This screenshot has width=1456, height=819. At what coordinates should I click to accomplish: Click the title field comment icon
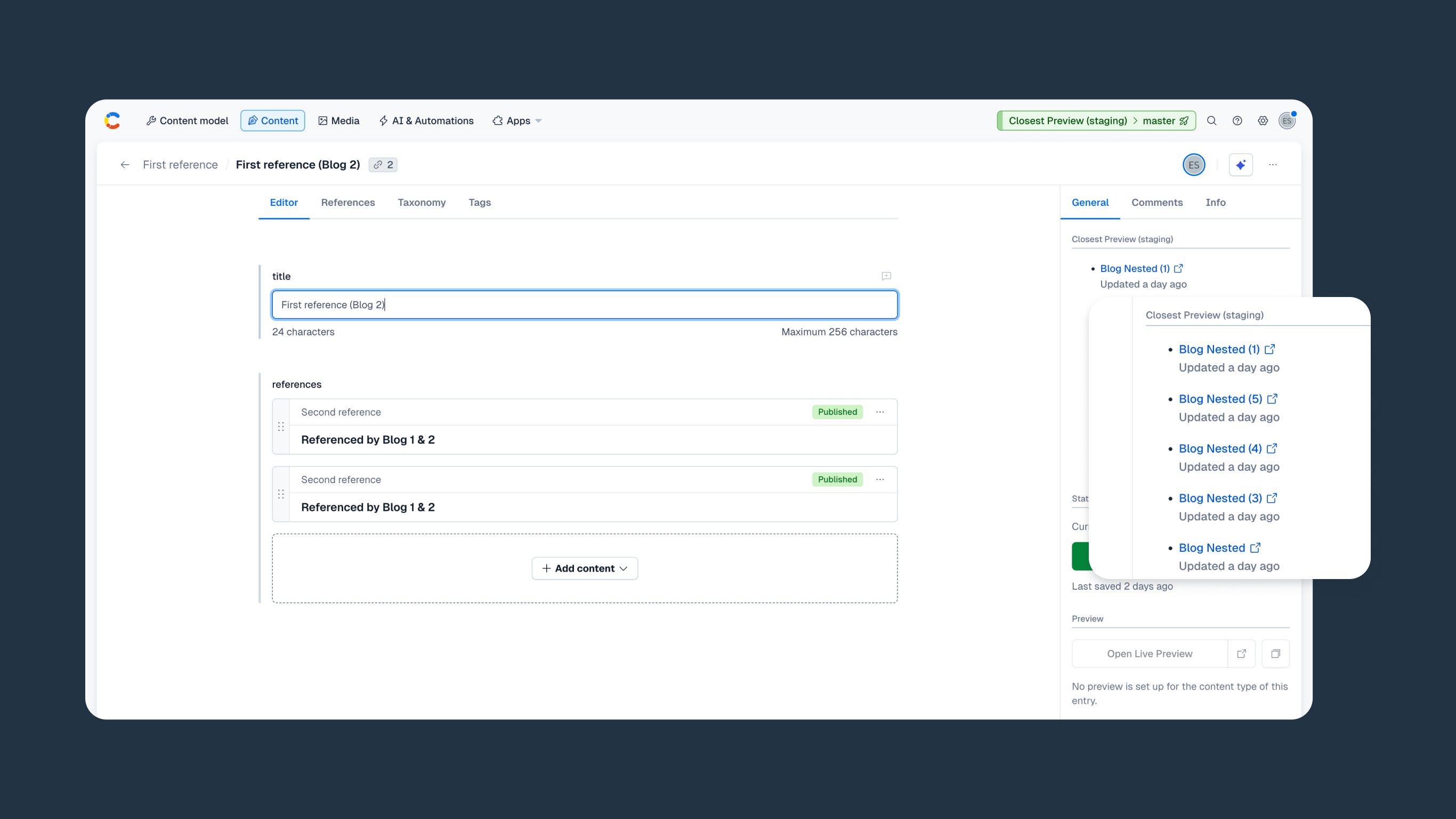[x=886, y=276]
